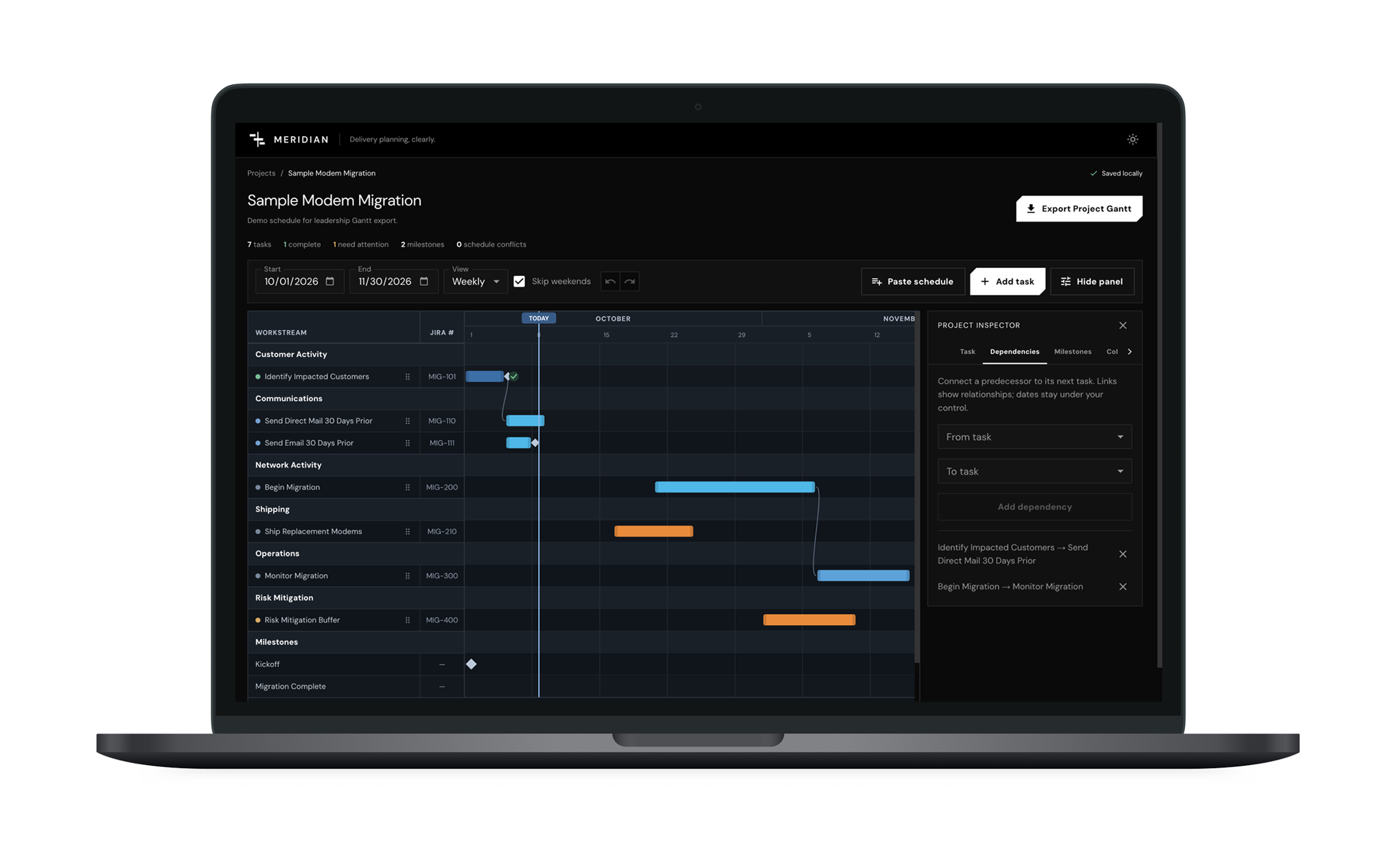This screenshot has width=1396, height=868.
Task: Open the Weekly view dropdown
Action: 475,281
